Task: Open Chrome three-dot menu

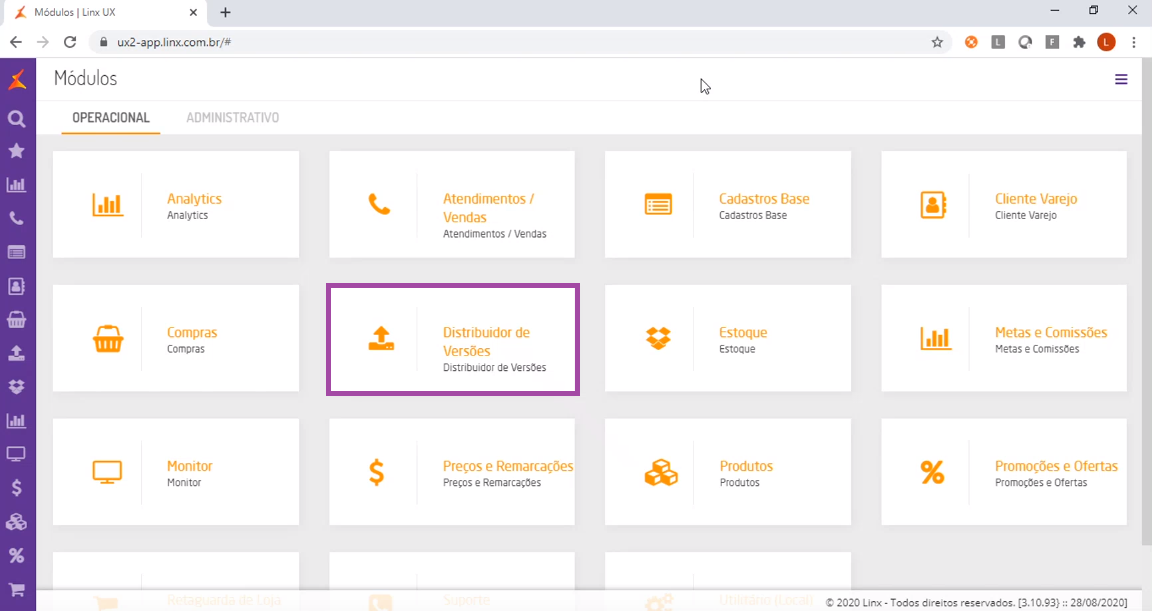Action: pyautogui.click(x=1133, y=42)
